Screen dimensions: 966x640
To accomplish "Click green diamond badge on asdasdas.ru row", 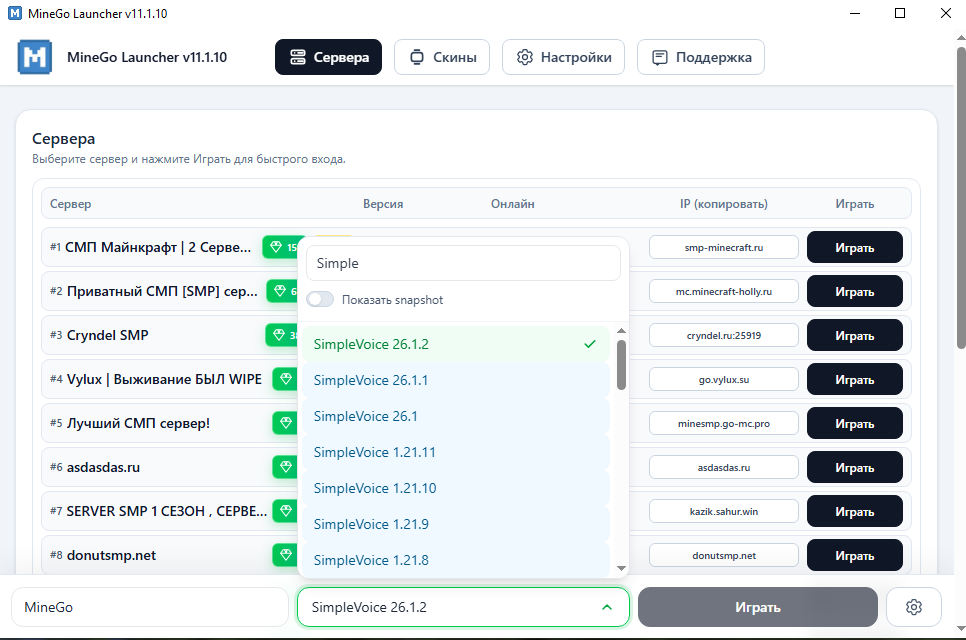I will pos(285,467).
